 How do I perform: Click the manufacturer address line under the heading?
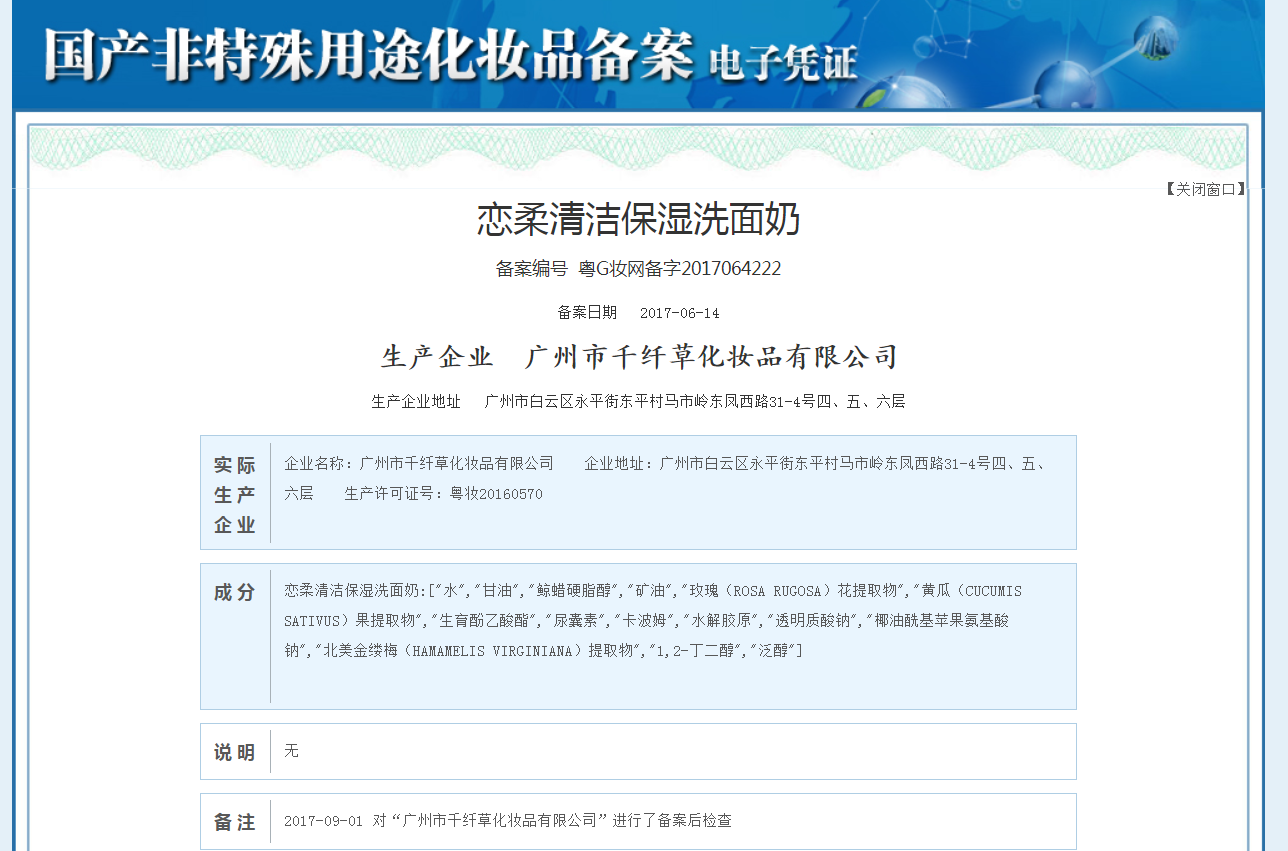coord(695,401)
